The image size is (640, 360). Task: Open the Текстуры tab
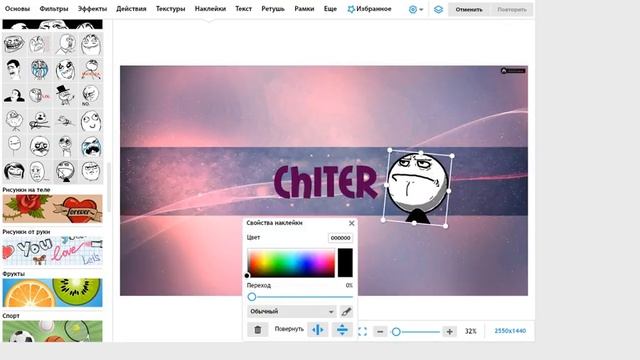click(x=171, y=9)
